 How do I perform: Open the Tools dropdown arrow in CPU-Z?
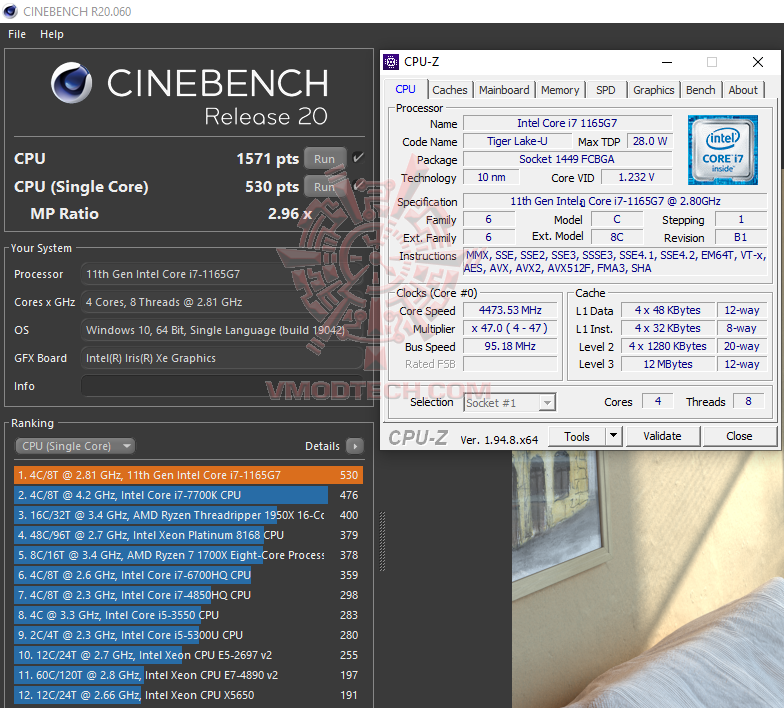tap(614, 436)
